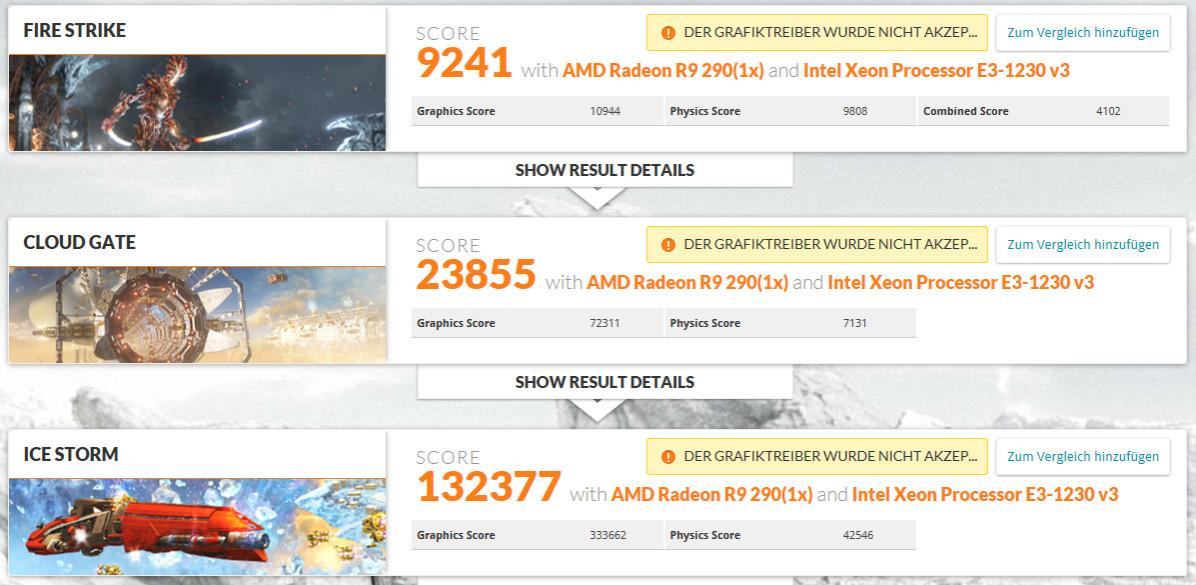Open the Fire Strike driver warning message
This screenshot has height=585, width=1196.
pyautogui.click(x=817, y=33)
